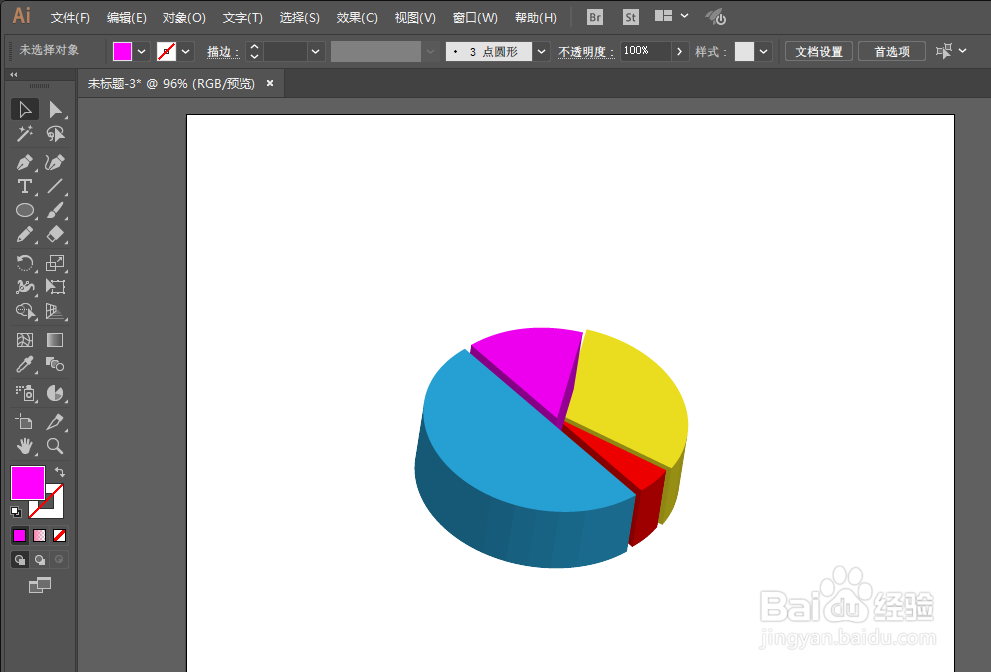Activate the Magic Wand tool
The image size is (991, 672).
[25, 133]
